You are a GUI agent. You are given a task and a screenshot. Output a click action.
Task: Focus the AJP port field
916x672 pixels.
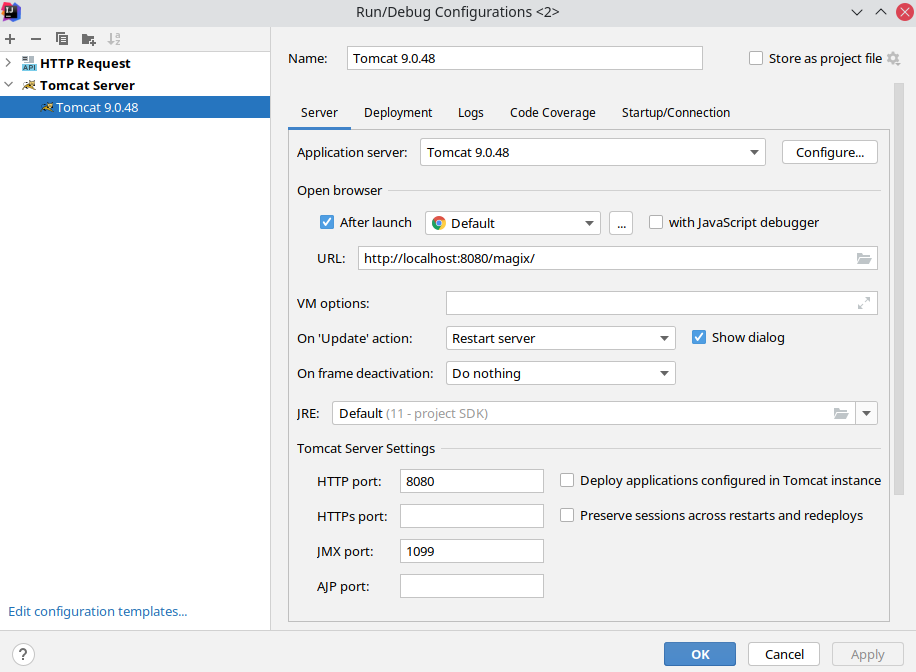pos(471,587)
